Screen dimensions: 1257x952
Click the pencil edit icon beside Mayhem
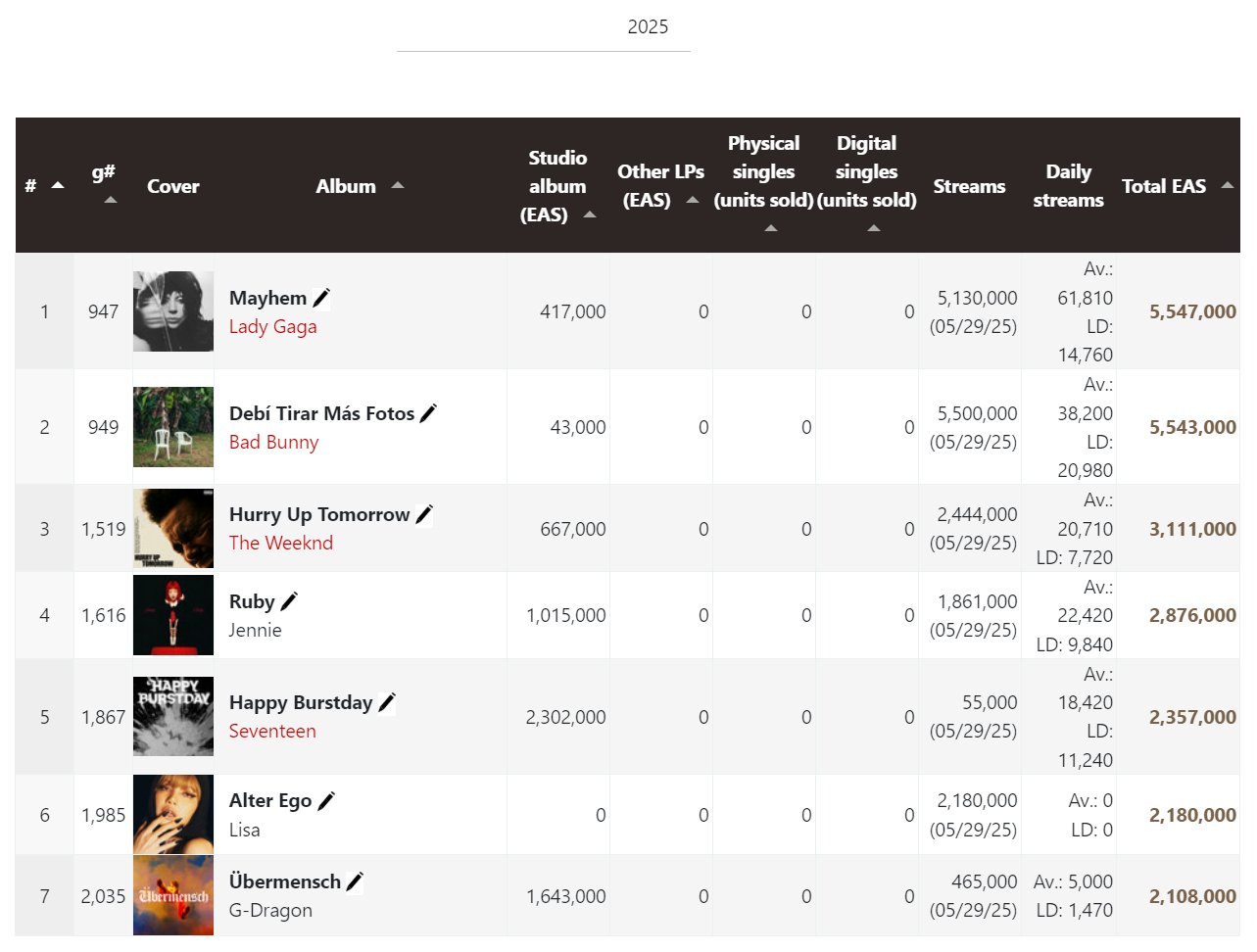click(x=321, y=298)
